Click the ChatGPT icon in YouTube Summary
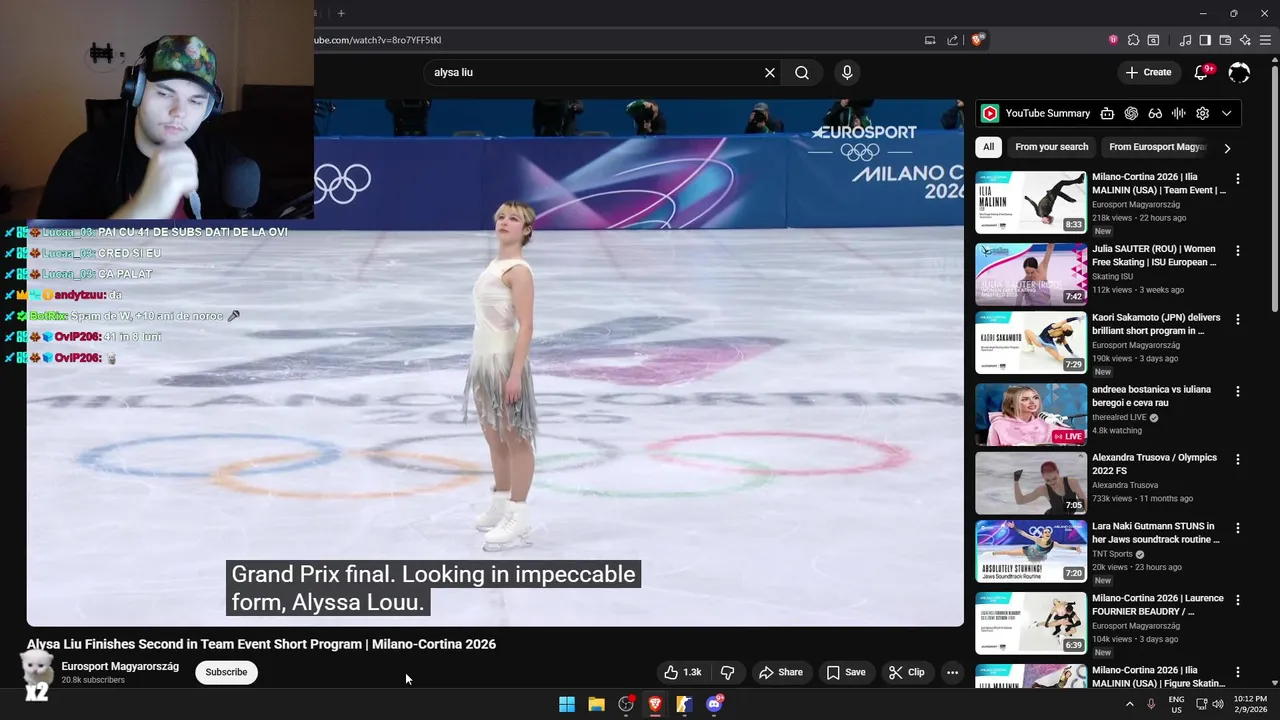1280x720 pixels. (x=1131, y=113)
